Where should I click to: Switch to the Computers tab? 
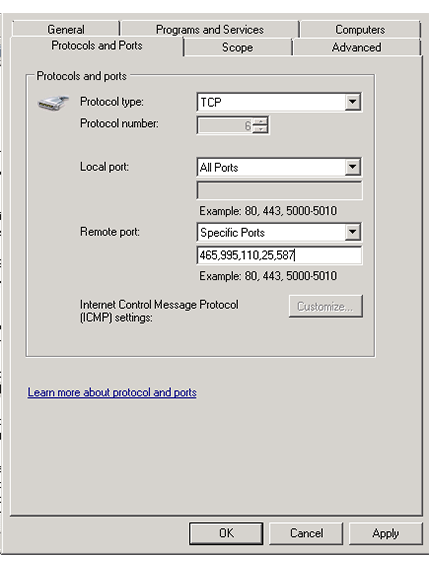coord(360,29)
